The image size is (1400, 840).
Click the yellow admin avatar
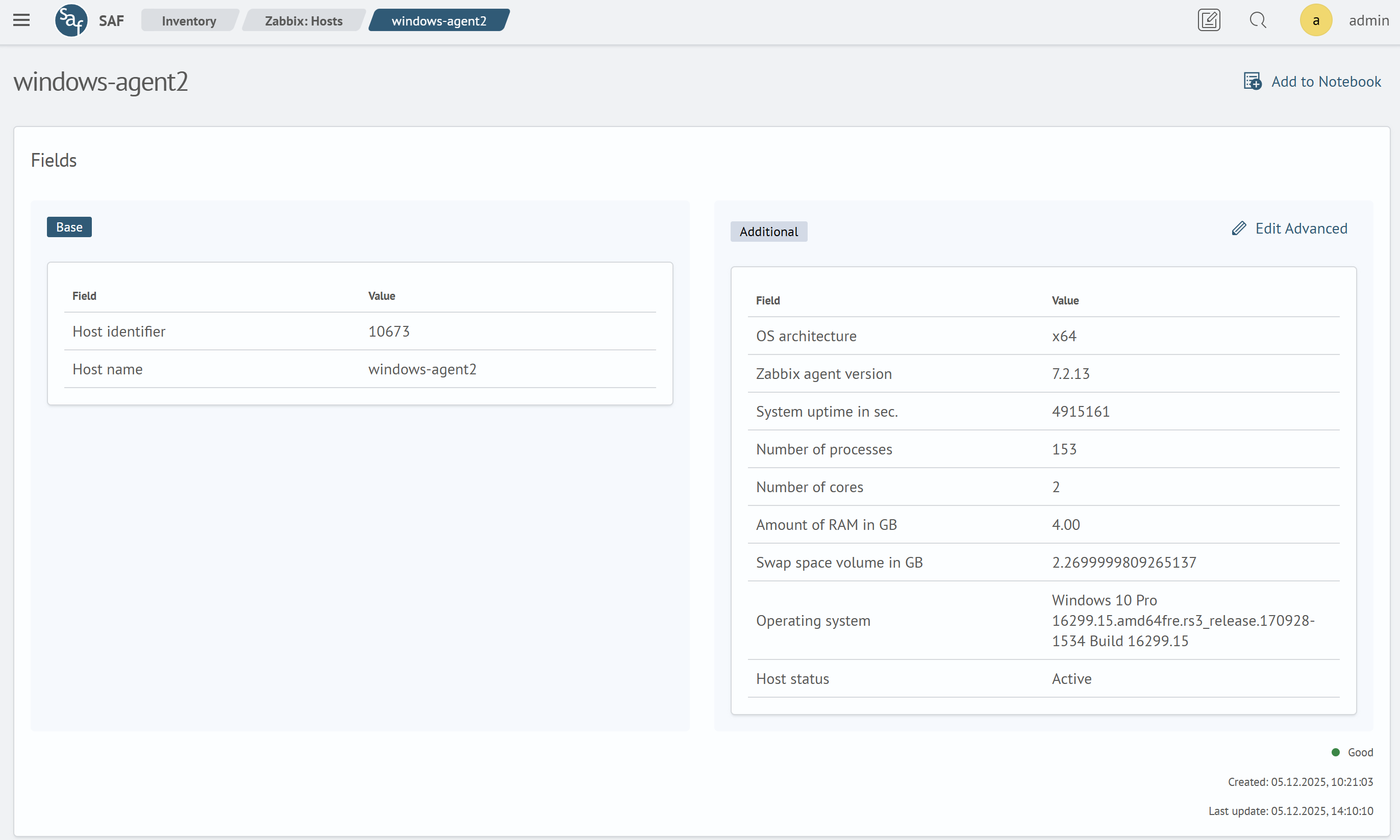coord(1316,20)
